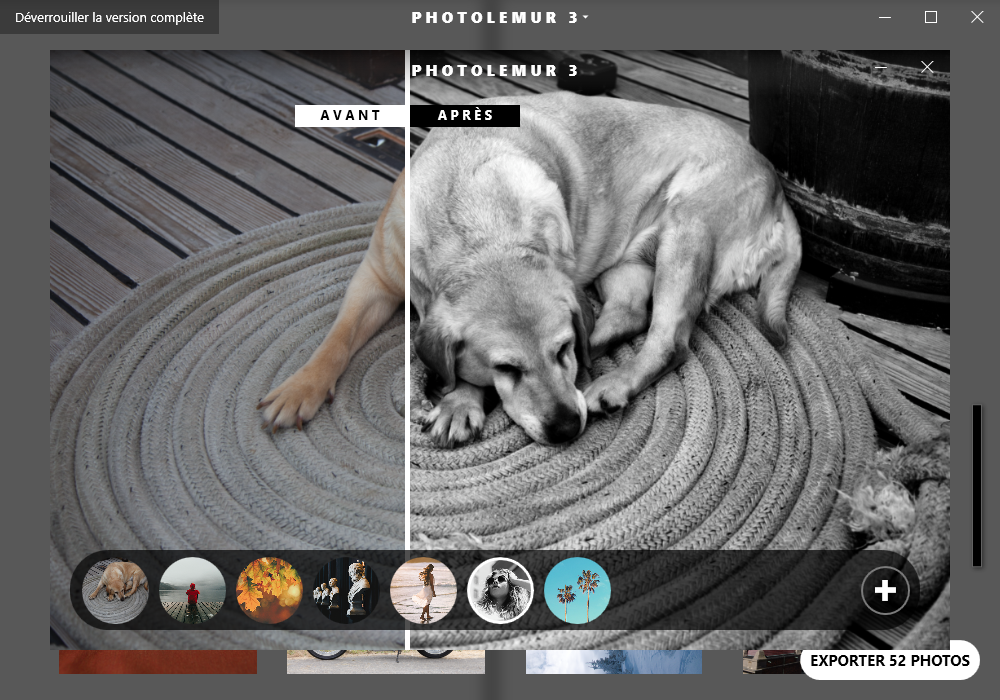Maximize the main Photolemur window

[x=931, y=17]
